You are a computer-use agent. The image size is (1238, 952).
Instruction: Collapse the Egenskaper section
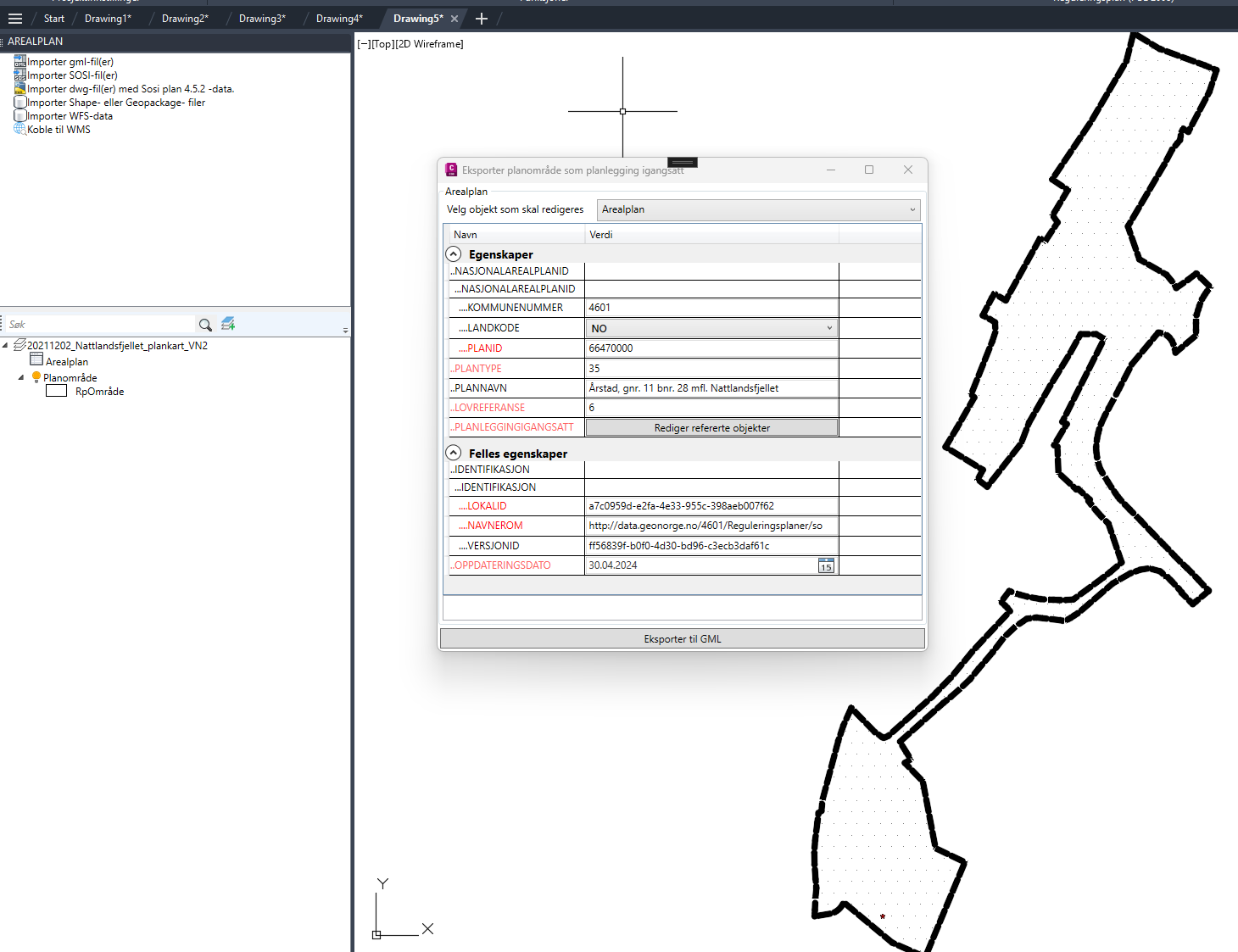tap(454, 254)
